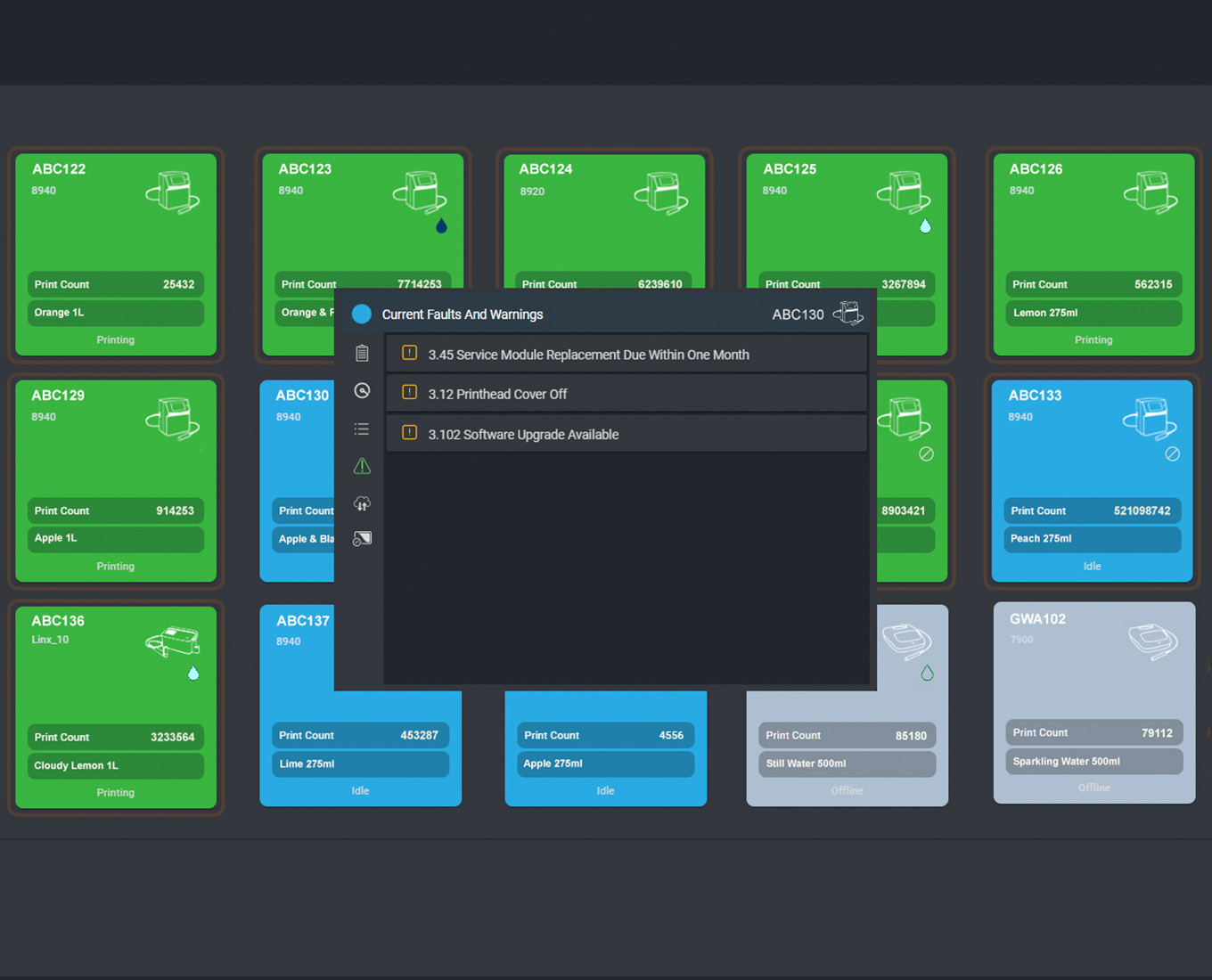Click warning icon for Printhead Cover Off row

point(409,392)
